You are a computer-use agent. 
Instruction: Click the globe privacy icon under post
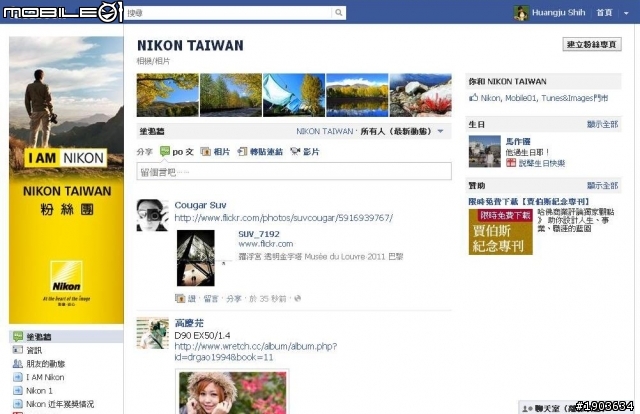298,298
